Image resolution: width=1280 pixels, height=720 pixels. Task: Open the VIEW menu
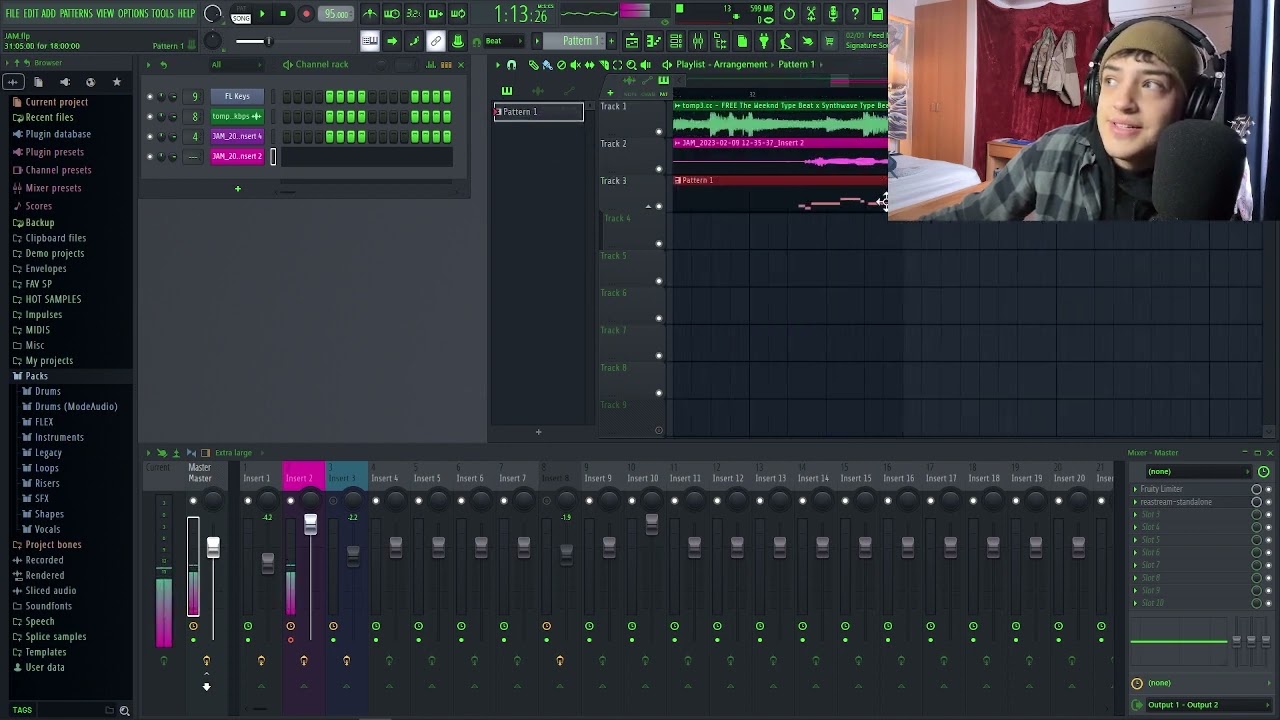point(105,13)
